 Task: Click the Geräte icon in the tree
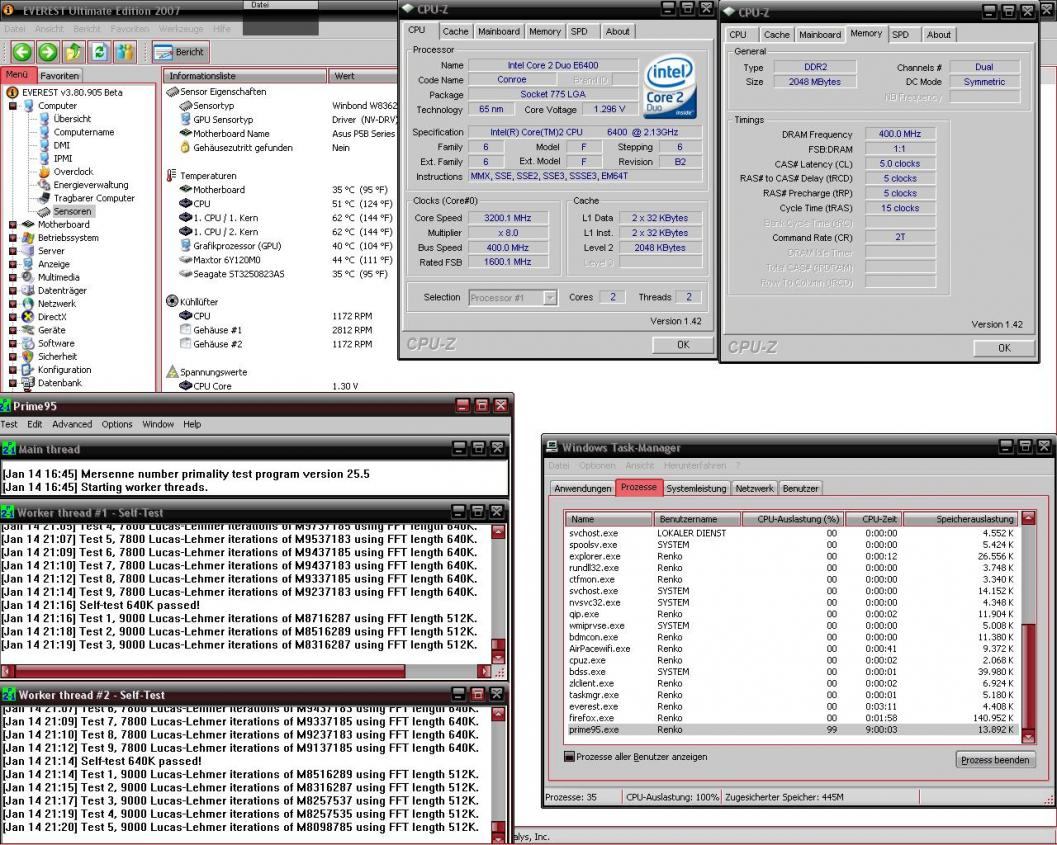(x=28, y=330)
